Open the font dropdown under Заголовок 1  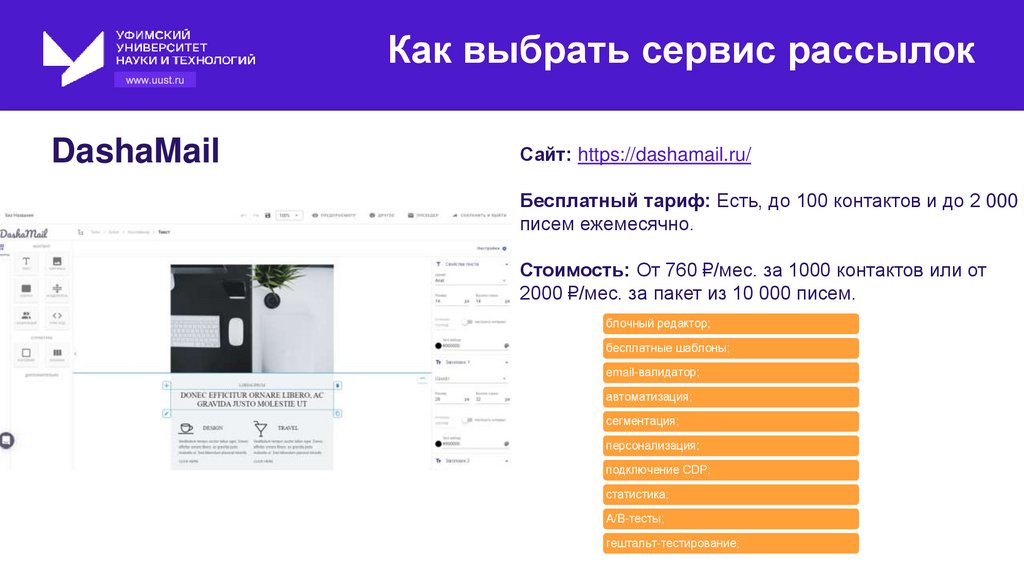(x=471, y=378)
